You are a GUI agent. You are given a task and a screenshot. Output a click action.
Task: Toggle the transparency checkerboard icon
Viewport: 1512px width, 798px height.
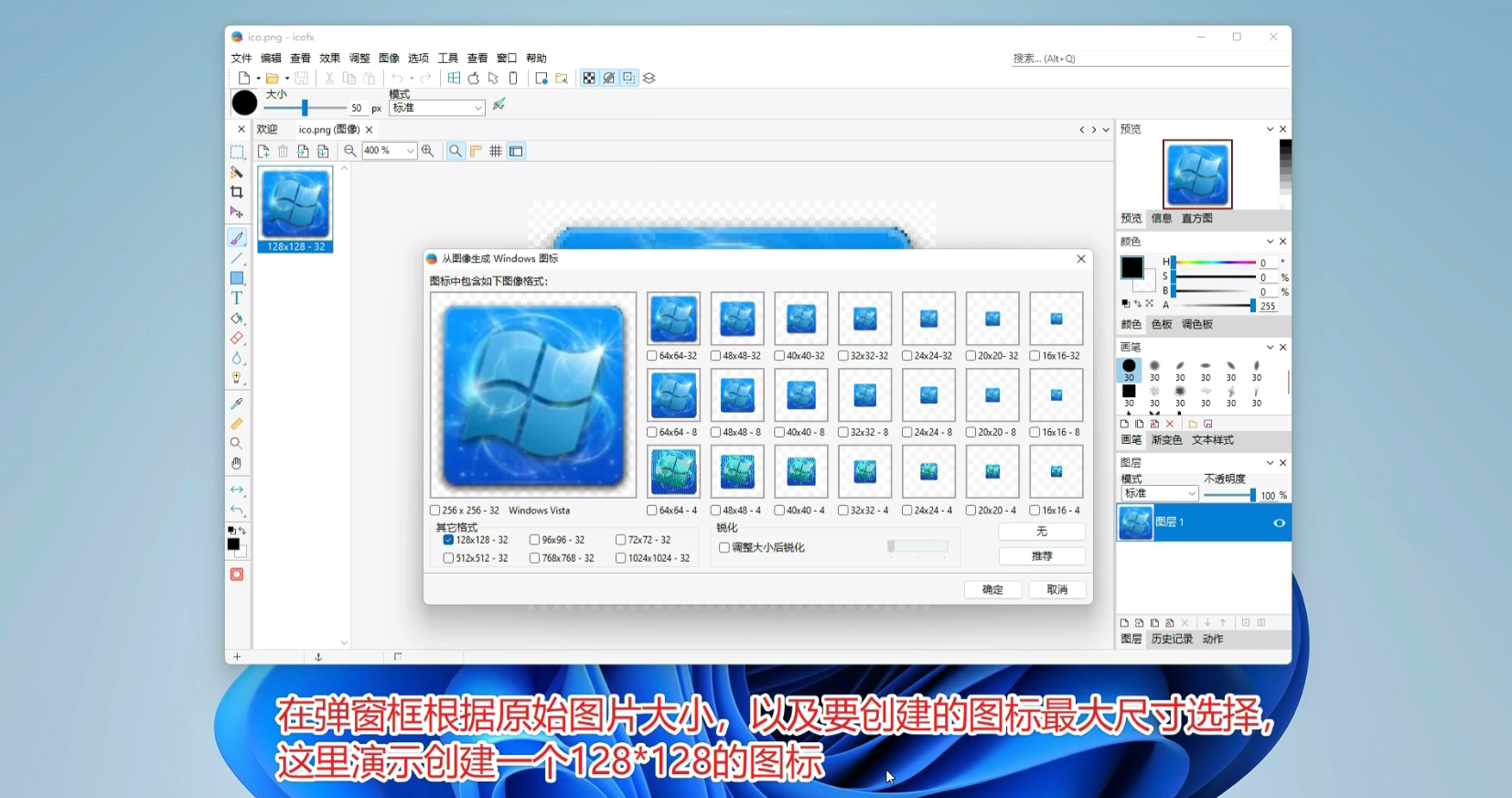coord(589,79)
